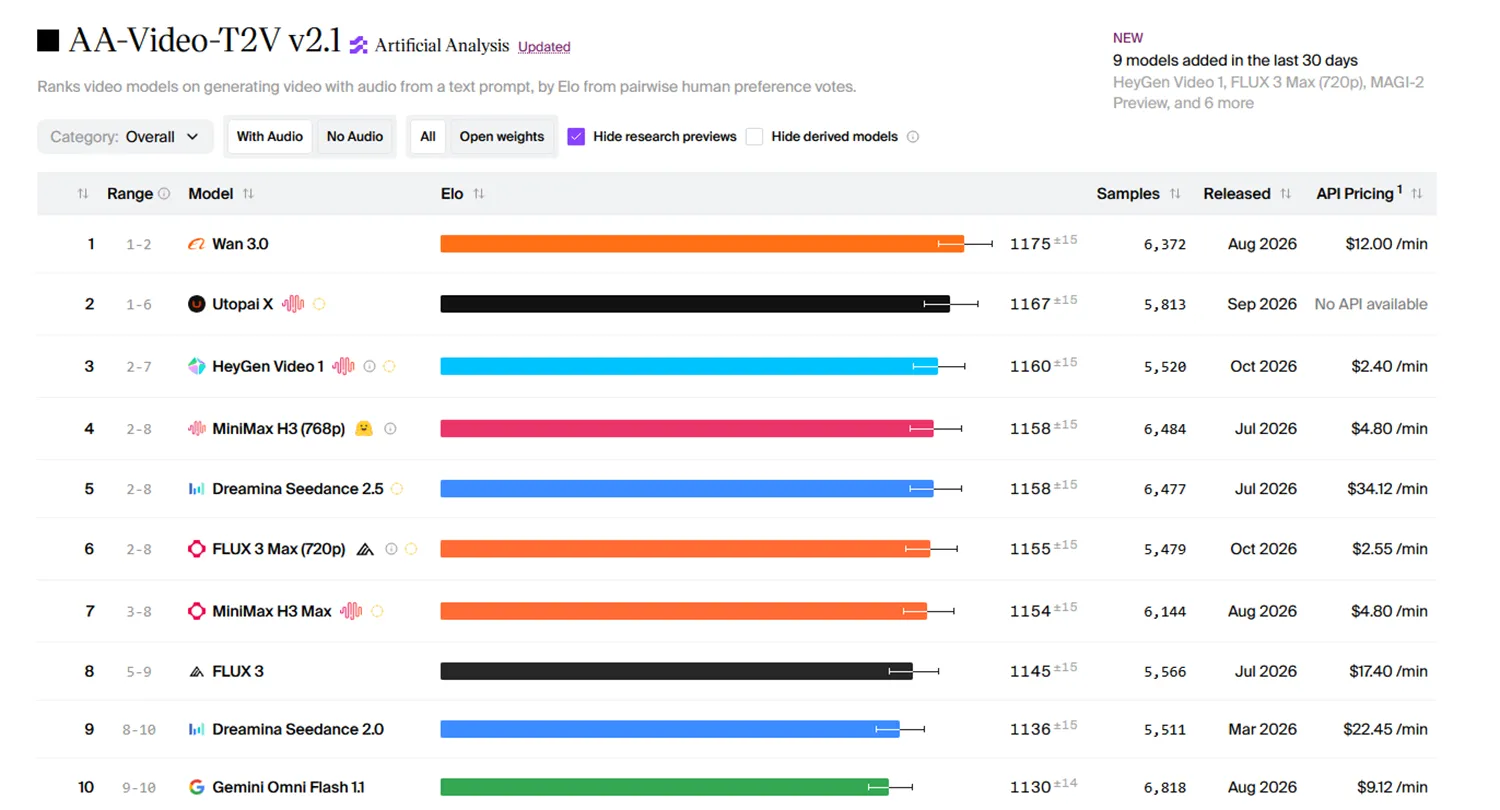The width and height of the screenshot is (1500, 810).
Task: Click the Hugging Face emoji on MiniMax H3 (768p)
Action: point(365,428)
